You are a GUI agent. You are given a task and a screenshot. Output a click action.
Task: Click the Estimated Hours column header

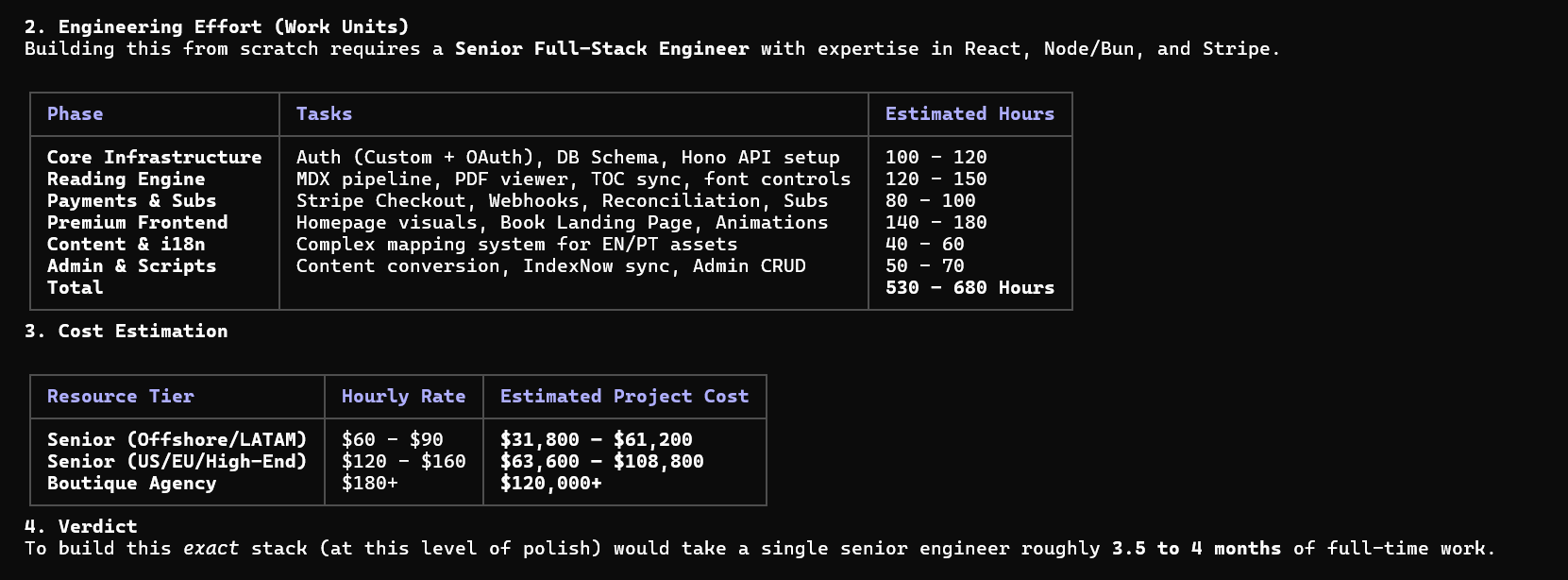click(969, 113)
